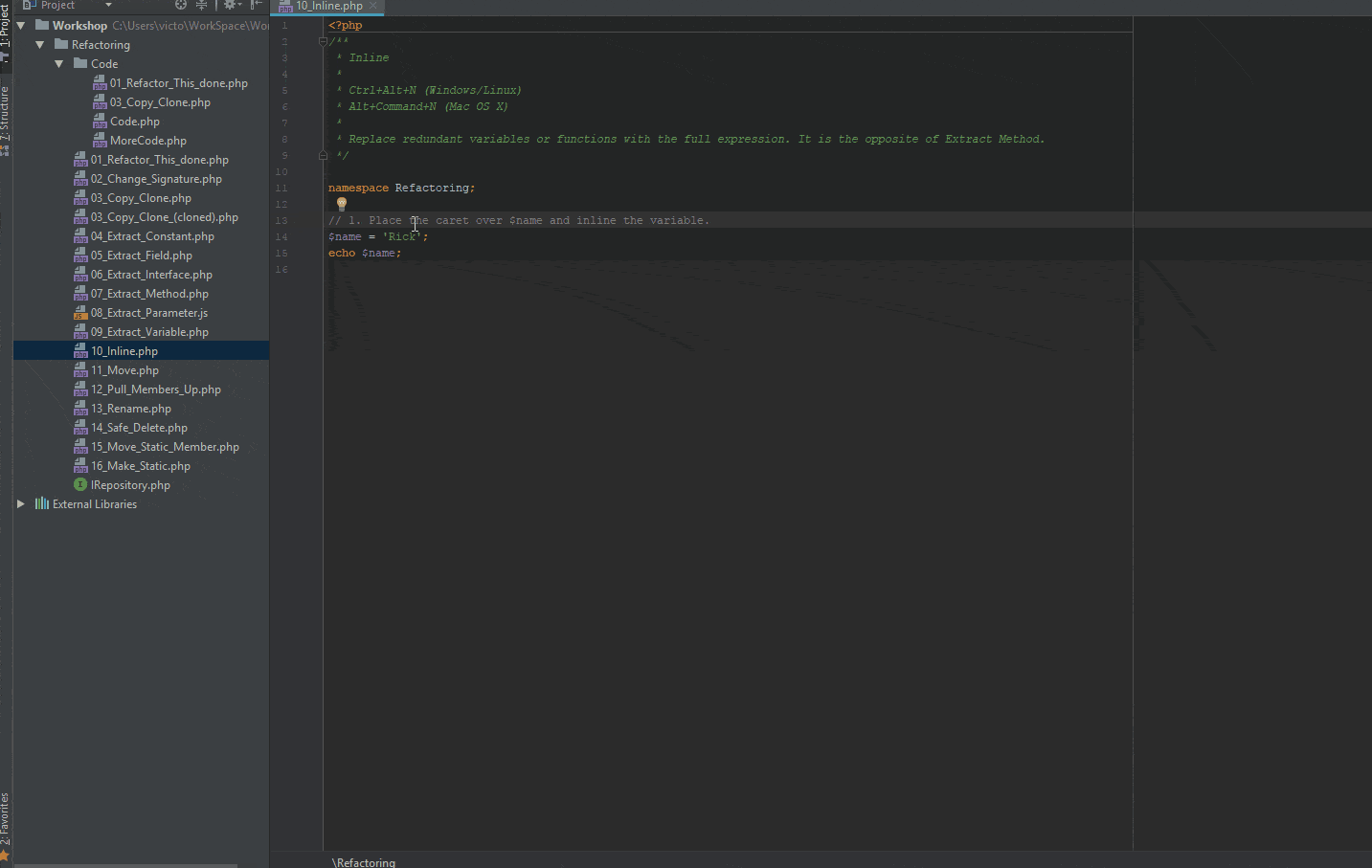The image size is (1372, 868).
Task: Click the lightbulb intention action icon
Action: pos(341,203)
